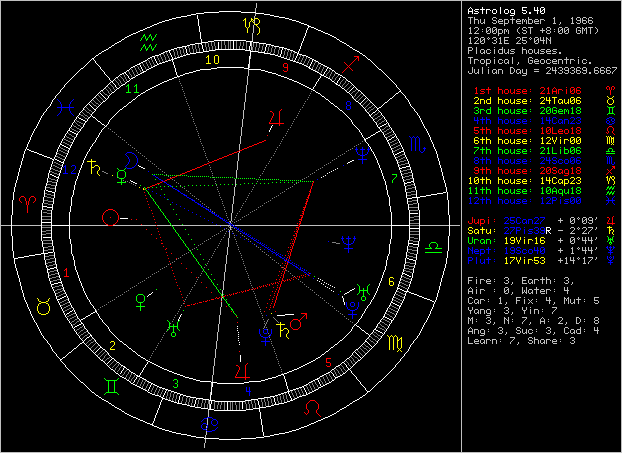Select the Leo glyph on the wheel's outer ring
Viewport: 622px width, 453px height.
click(313, 408)
